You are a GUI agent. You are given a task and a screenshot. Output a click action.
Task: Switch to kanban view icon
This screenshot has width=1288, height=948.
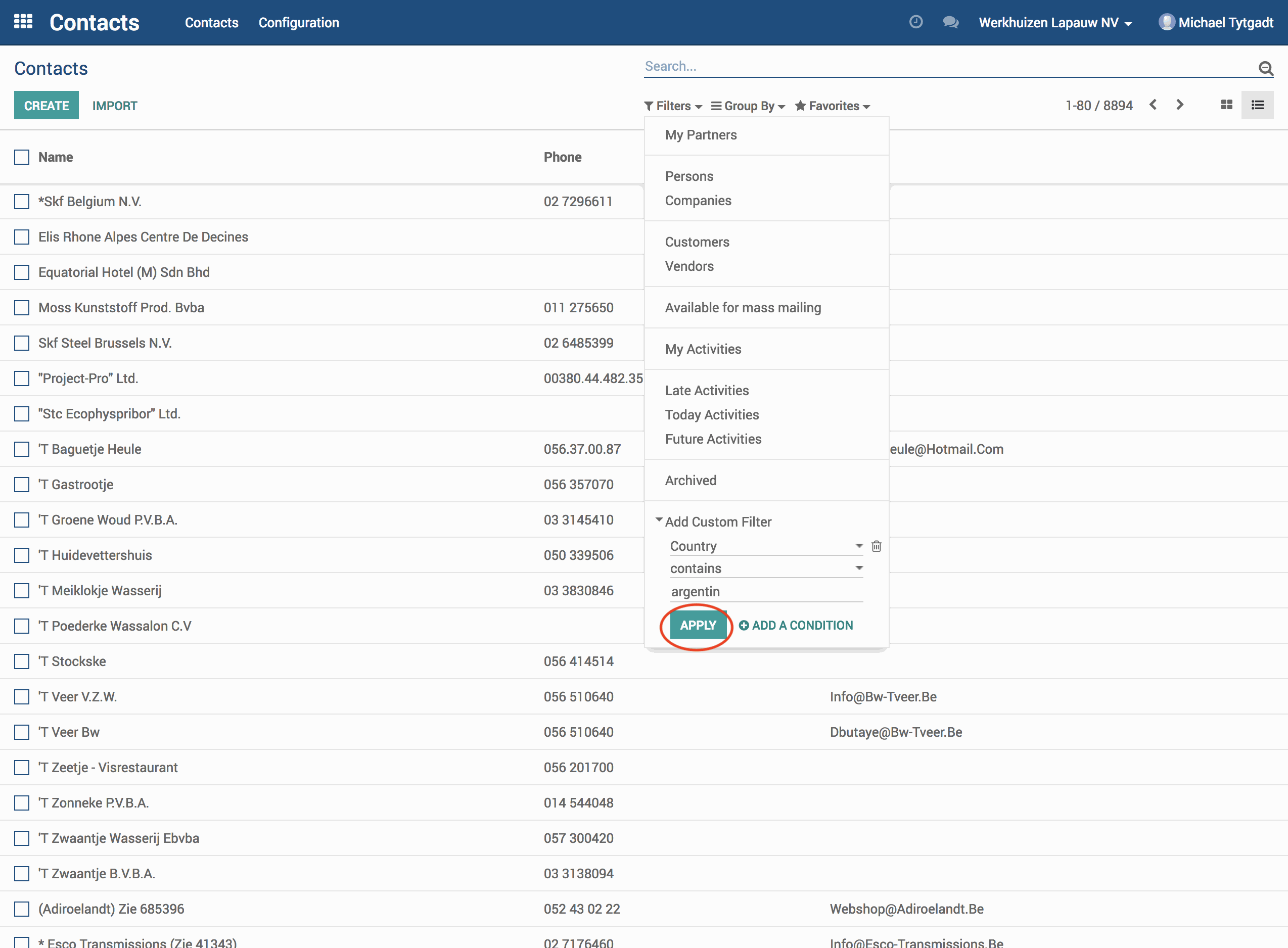pos(1226,105)
